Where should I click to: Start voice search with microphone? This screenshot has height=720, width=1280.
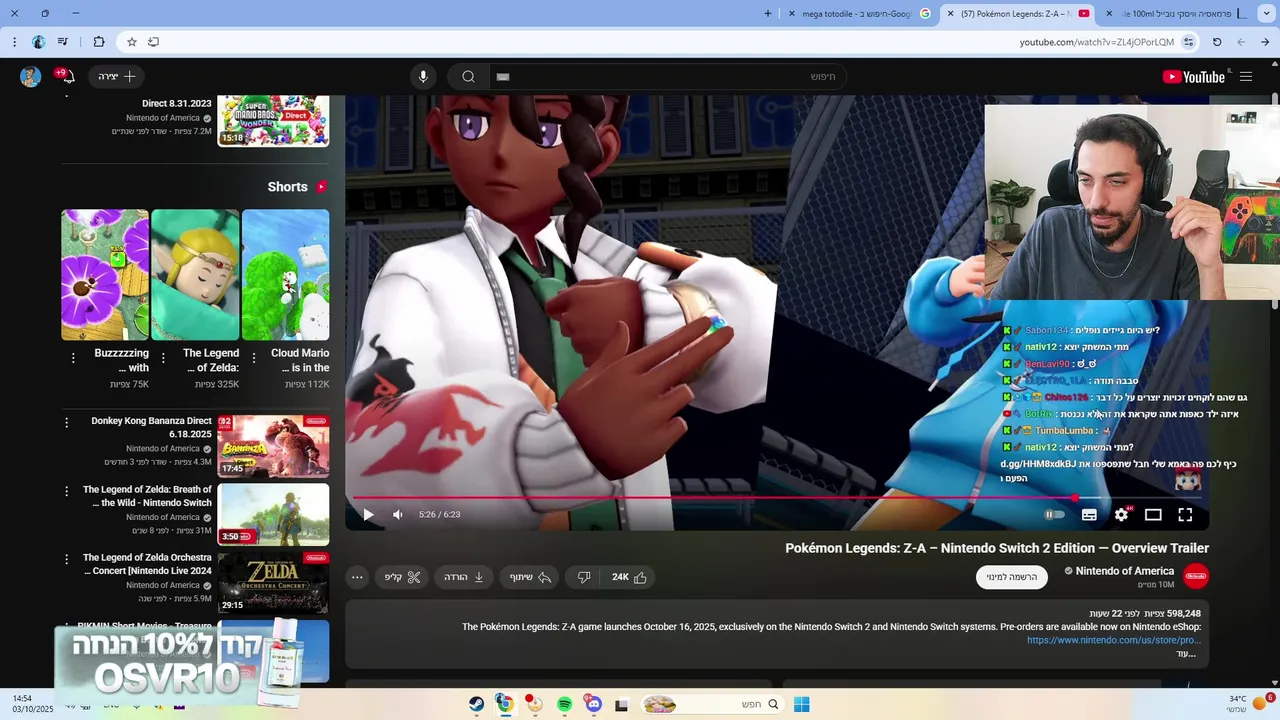point(423,77)
